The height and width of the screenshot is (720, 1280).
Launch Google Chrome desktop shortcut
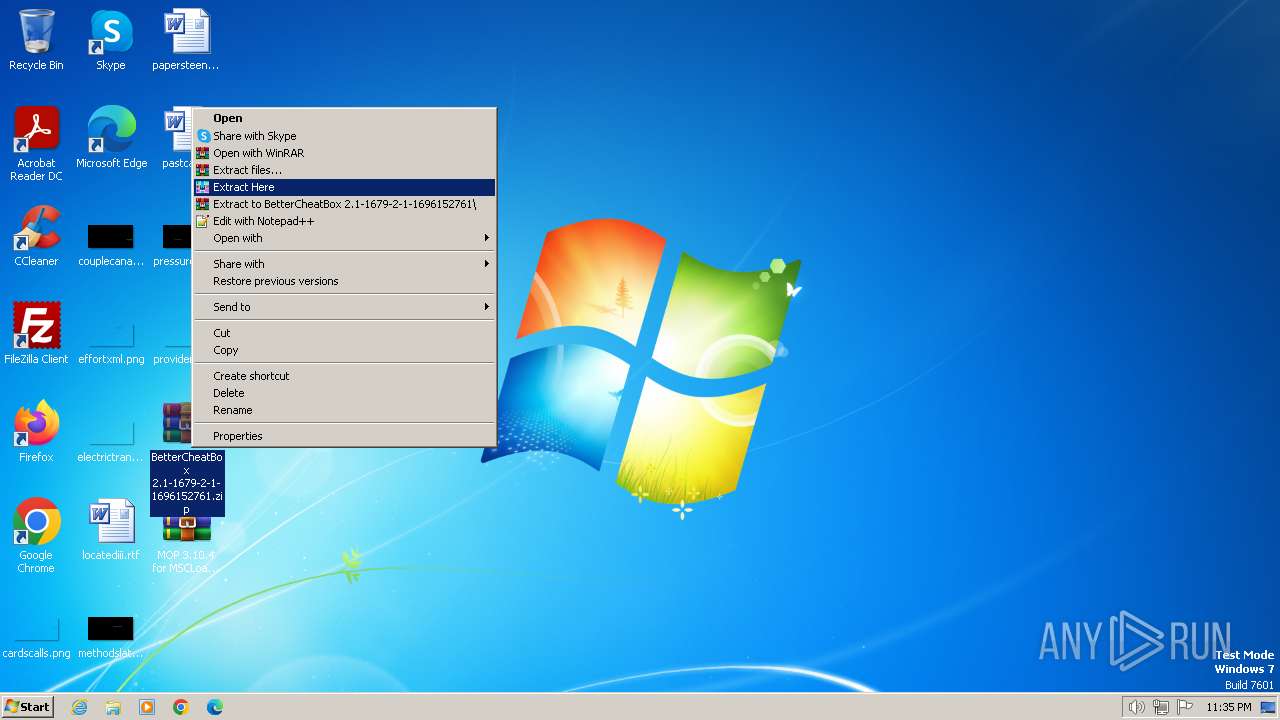click(36, 535)
